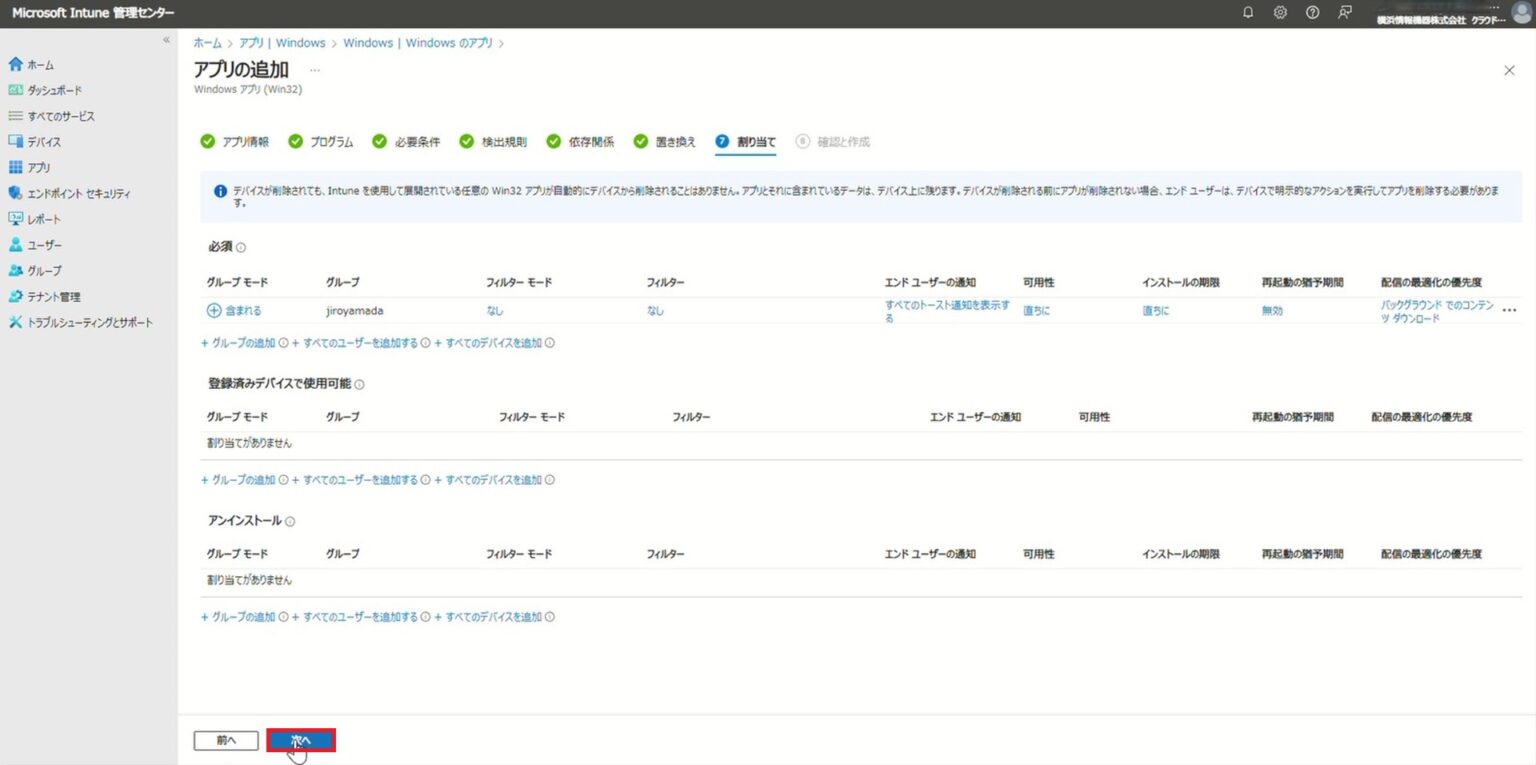Click the 次へ button

(301, 740)
